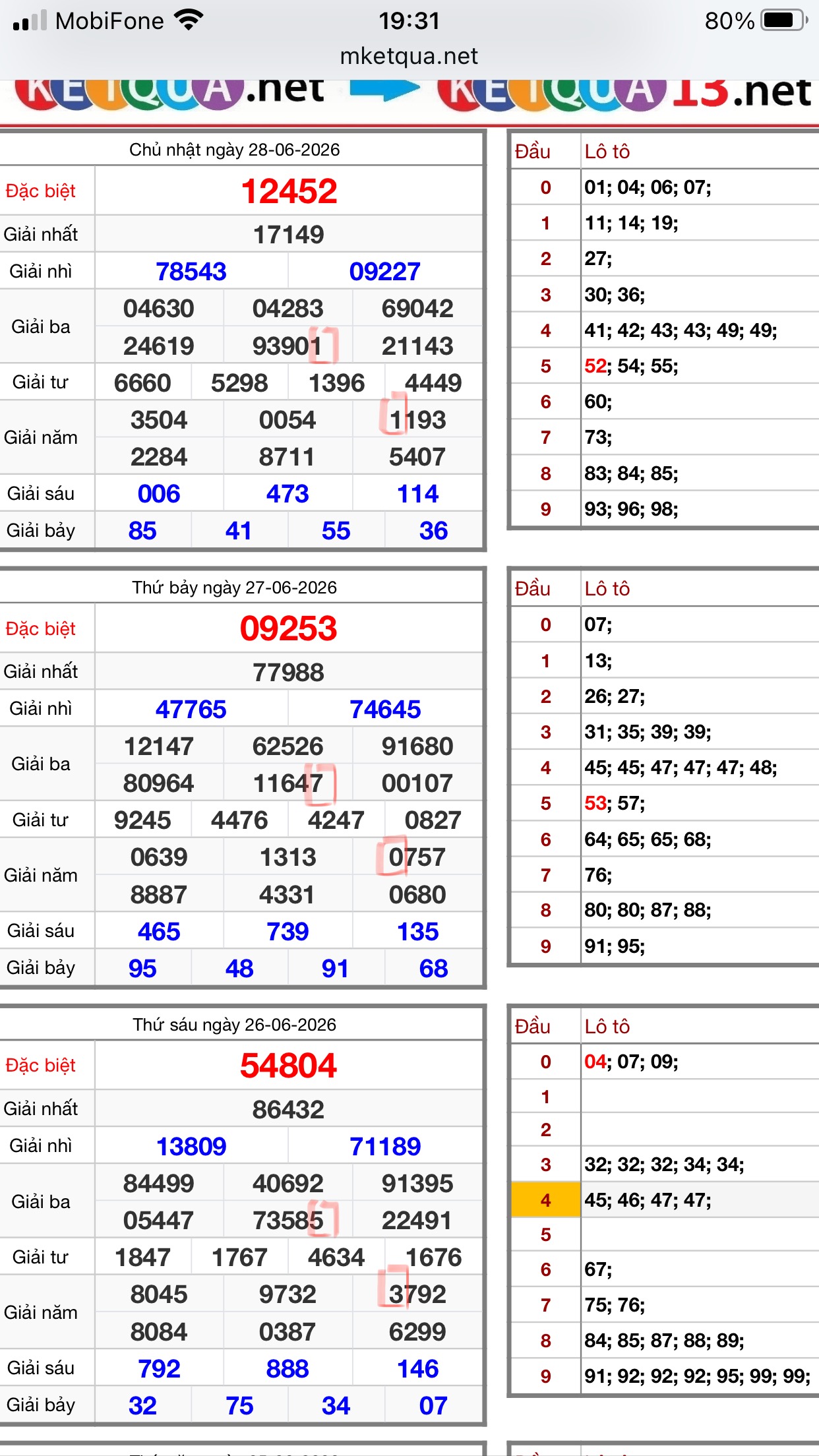Tap fifth prize number 1193

click(x=417, y=420)
